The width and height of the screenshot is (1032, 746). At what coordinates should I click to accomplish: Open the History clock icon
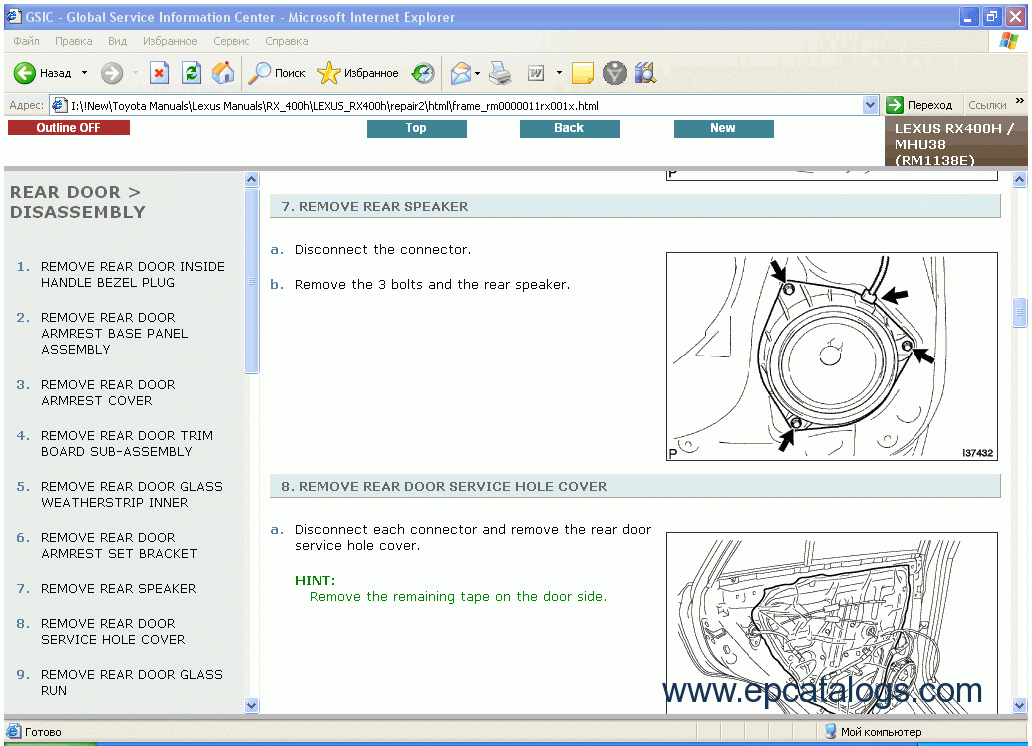[x=423, y=73]
